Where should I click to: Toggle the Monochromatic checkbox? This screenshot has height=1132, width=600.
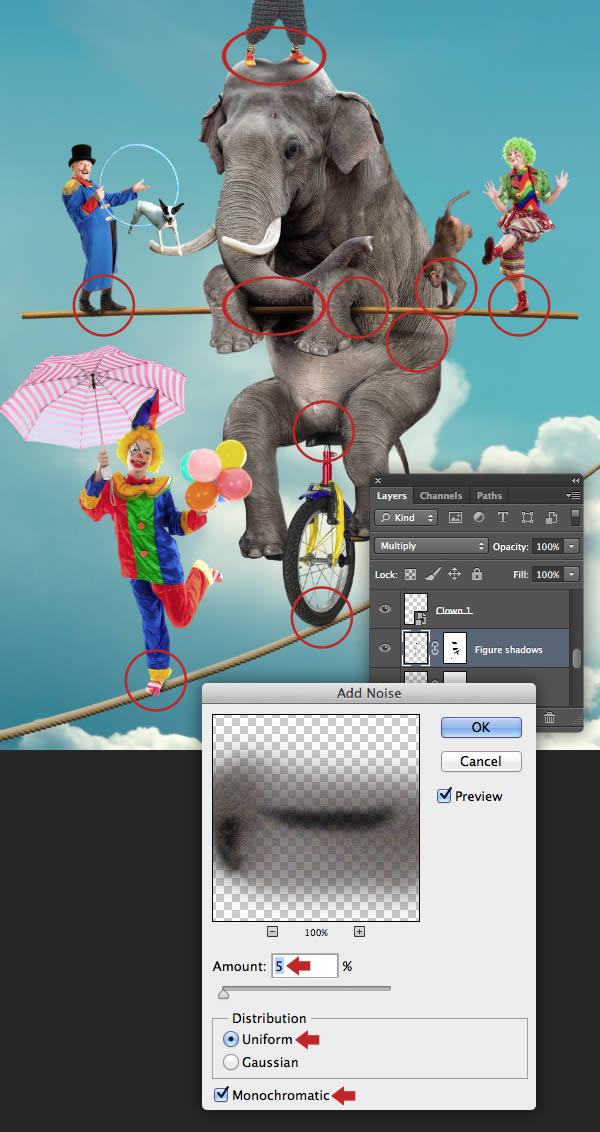(x=222, y=1095)
